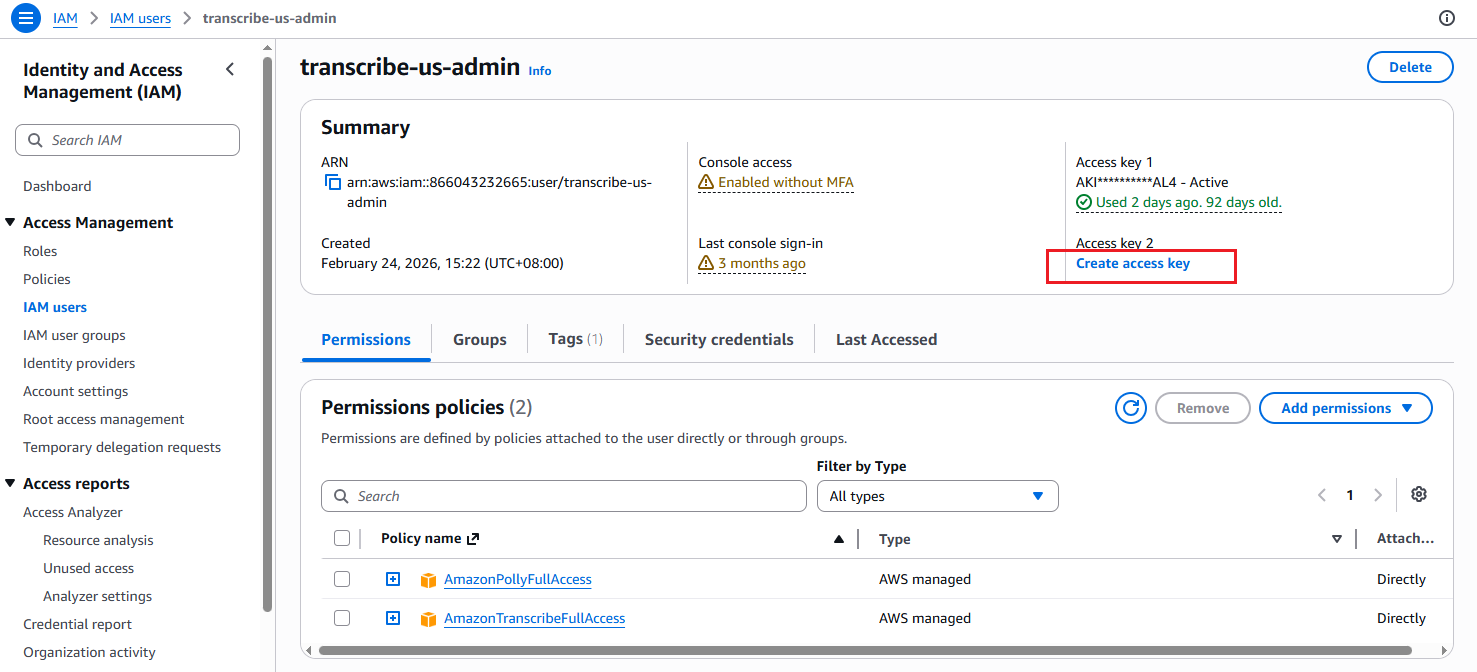Click 'Used 2 days ago. 92 days old.' link
Screen dimensions: 1477x672
coord(1179,202)
